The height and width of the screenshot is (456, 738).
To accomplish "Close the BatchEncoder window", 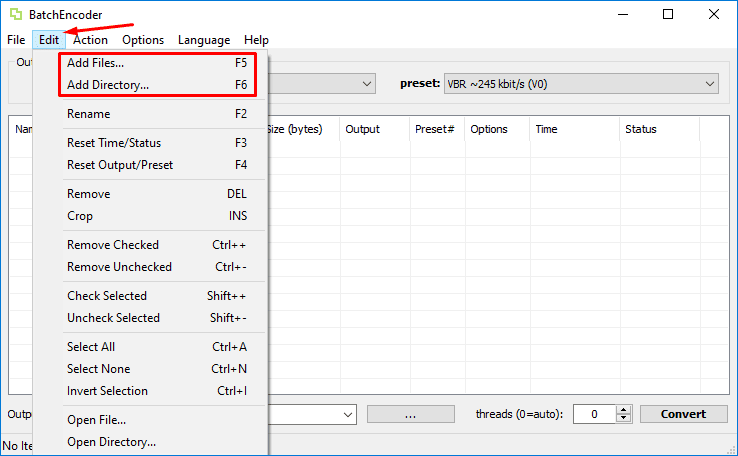I will click(x=714, y=15).
